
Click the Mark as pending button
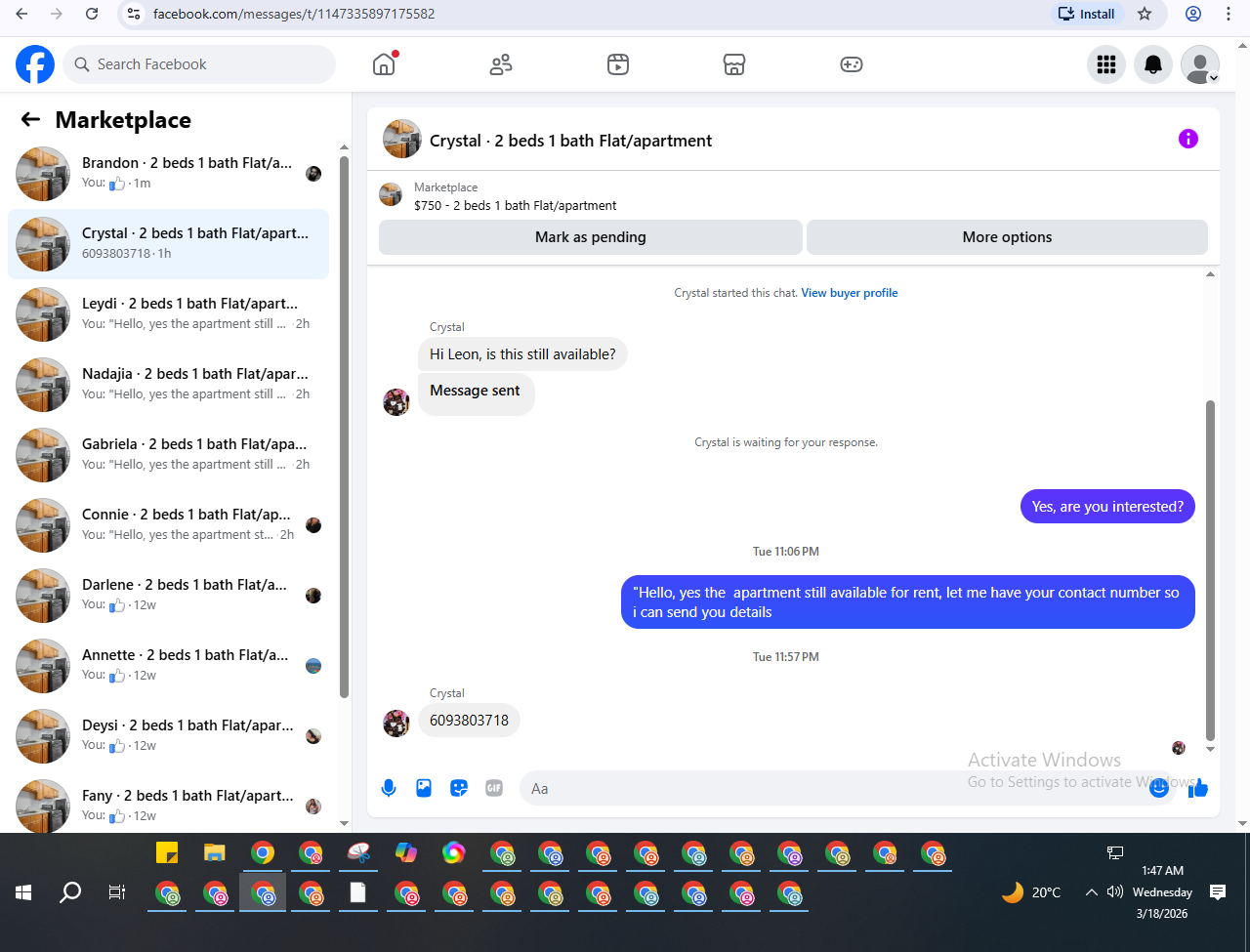click(591, 237)
